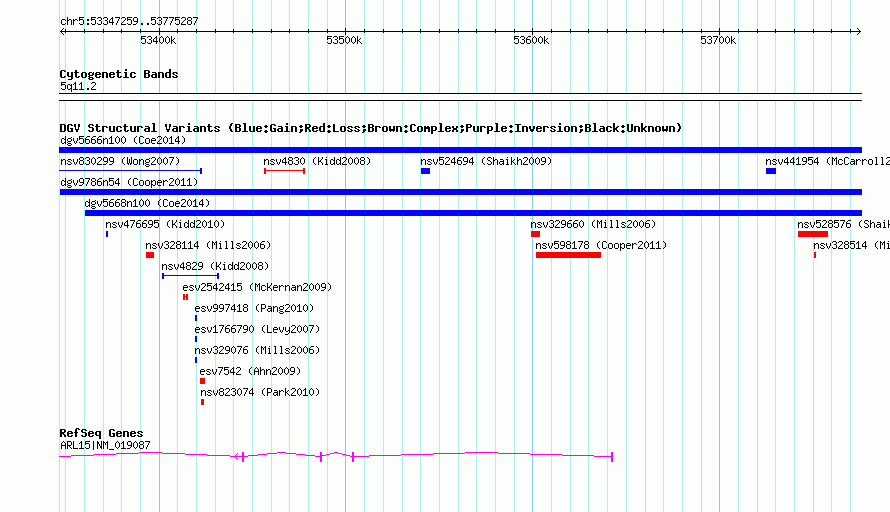The image size is (890, 512).
Task: Click esv7542 (Ahn2009) red marker
Action: point(203,381)
